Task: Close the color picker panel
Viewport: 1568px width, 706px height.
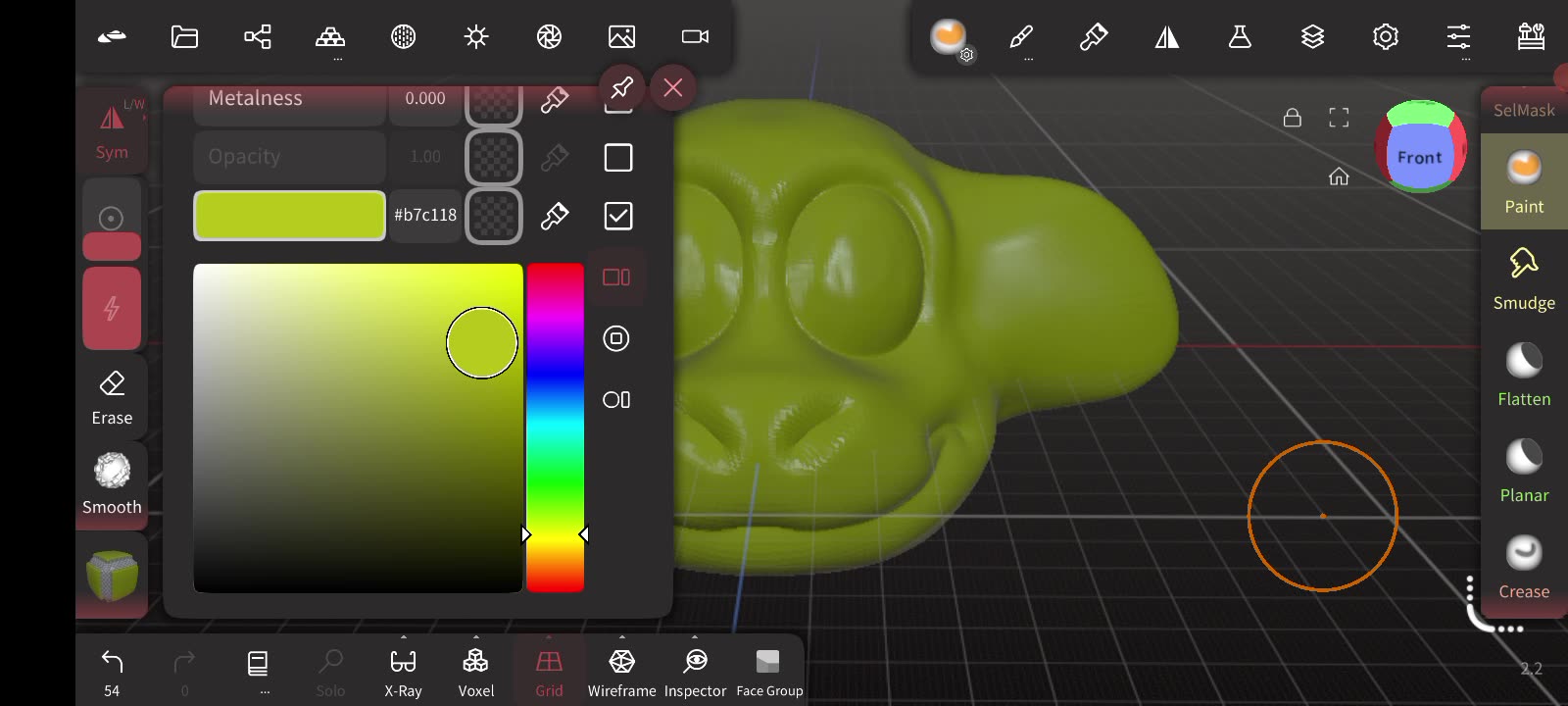Action: coord(673,88)
